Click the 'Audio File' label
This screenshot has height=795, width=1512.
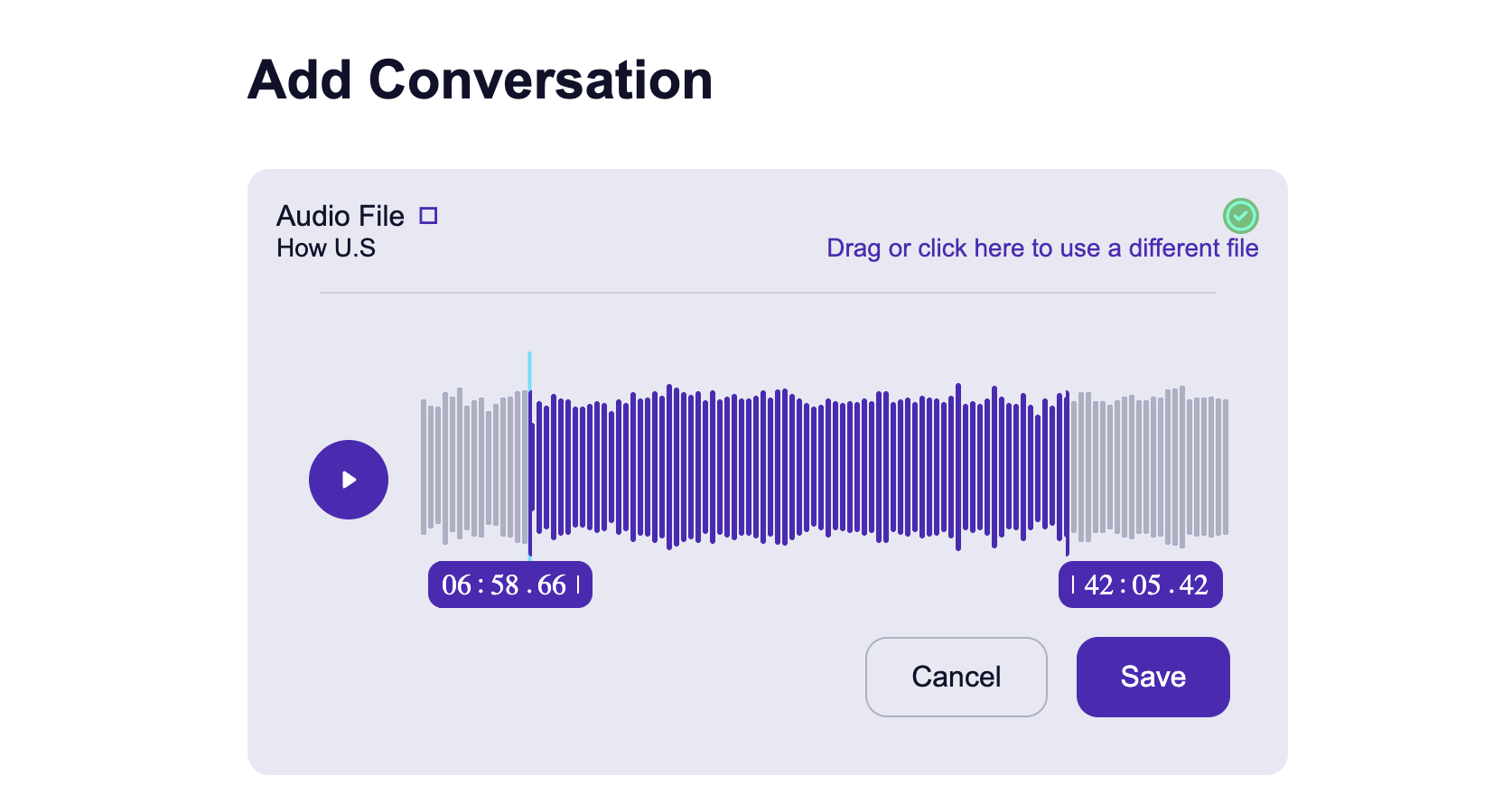click(x=341, y=216)
